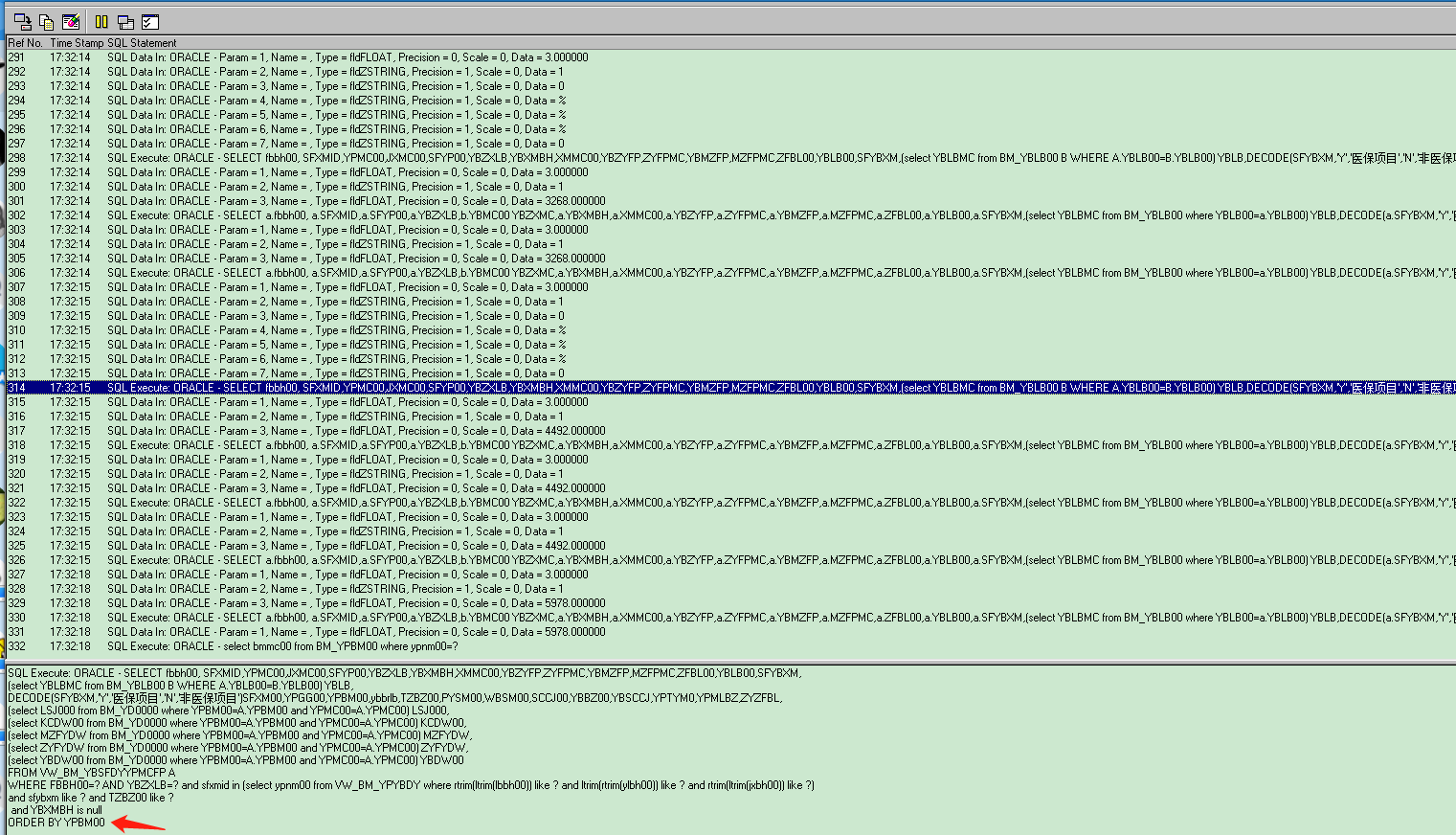The width and height of the screenshot is (1456, 835).
Task: Click the DECODE(SFYBXM line in detail pane
Action: [395, 698]
